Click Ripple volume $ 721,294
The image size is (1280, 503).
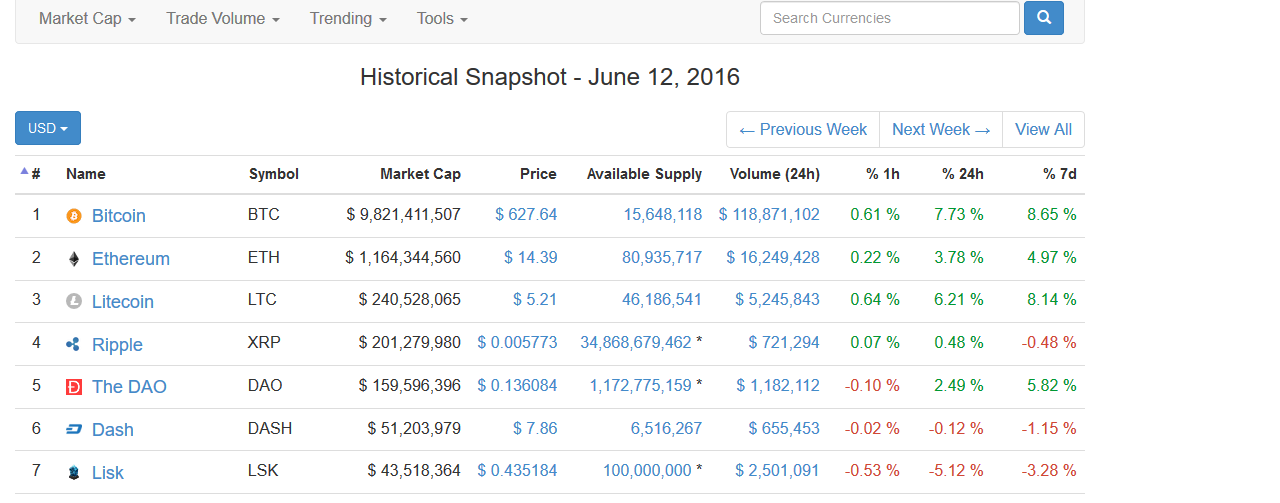[x=784, y=342]
